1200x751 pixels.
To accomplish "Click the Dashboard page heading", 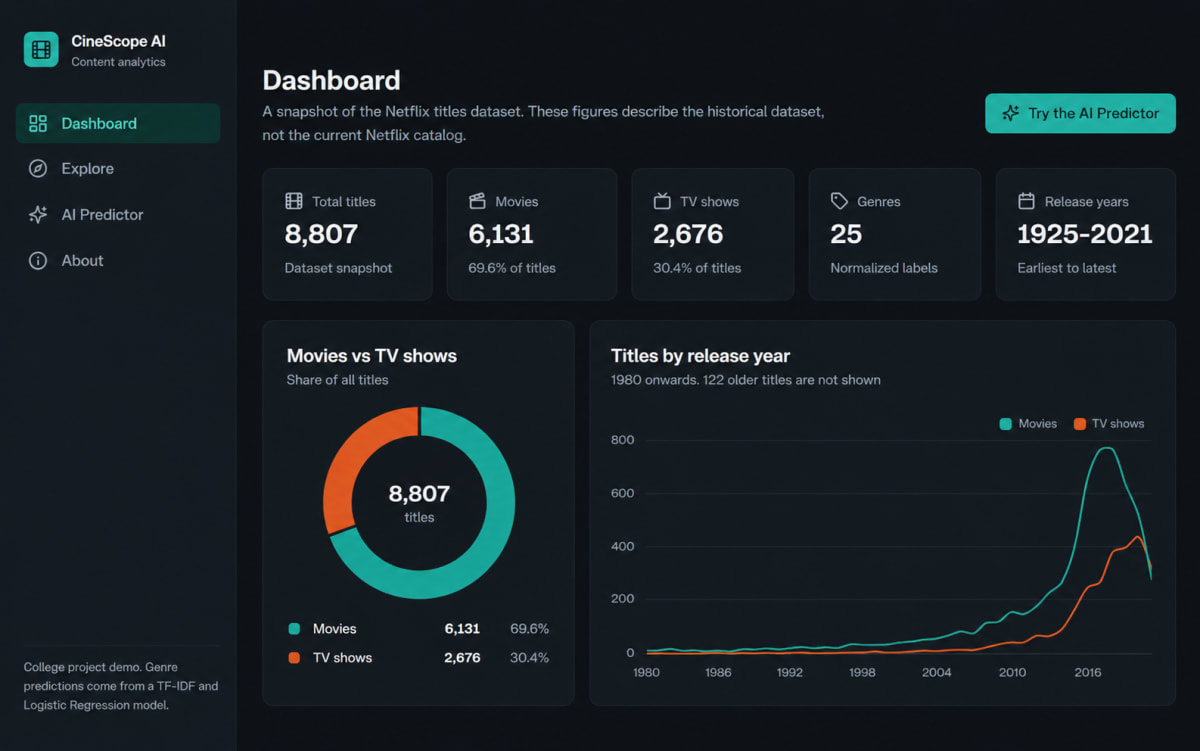I will coord(331,81).
